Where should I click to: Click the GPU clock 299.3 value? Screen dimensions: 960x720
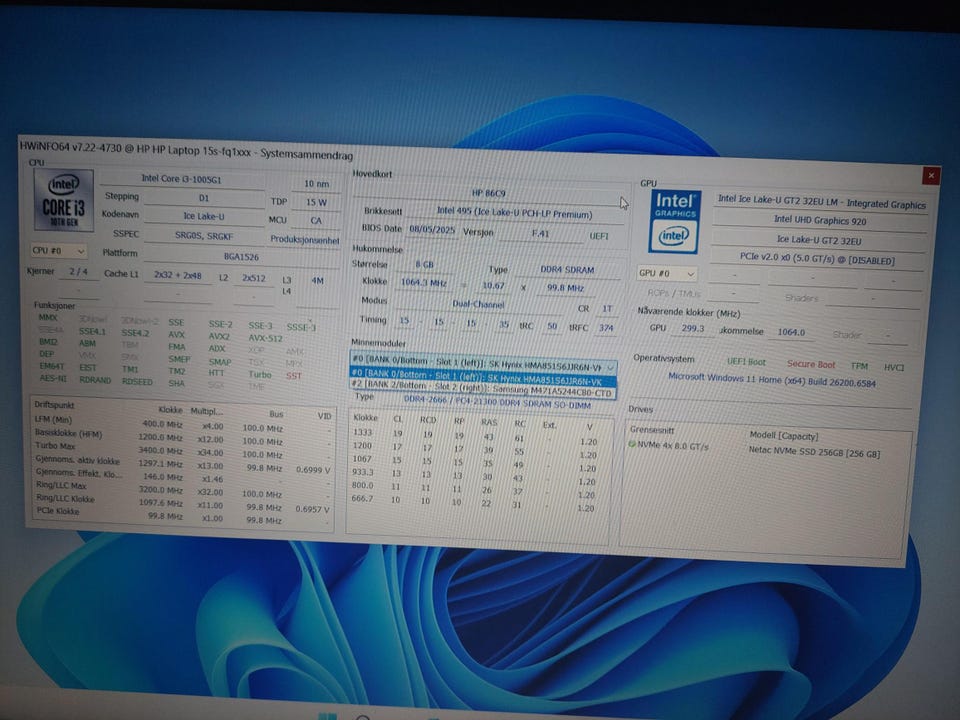(692, 328)
